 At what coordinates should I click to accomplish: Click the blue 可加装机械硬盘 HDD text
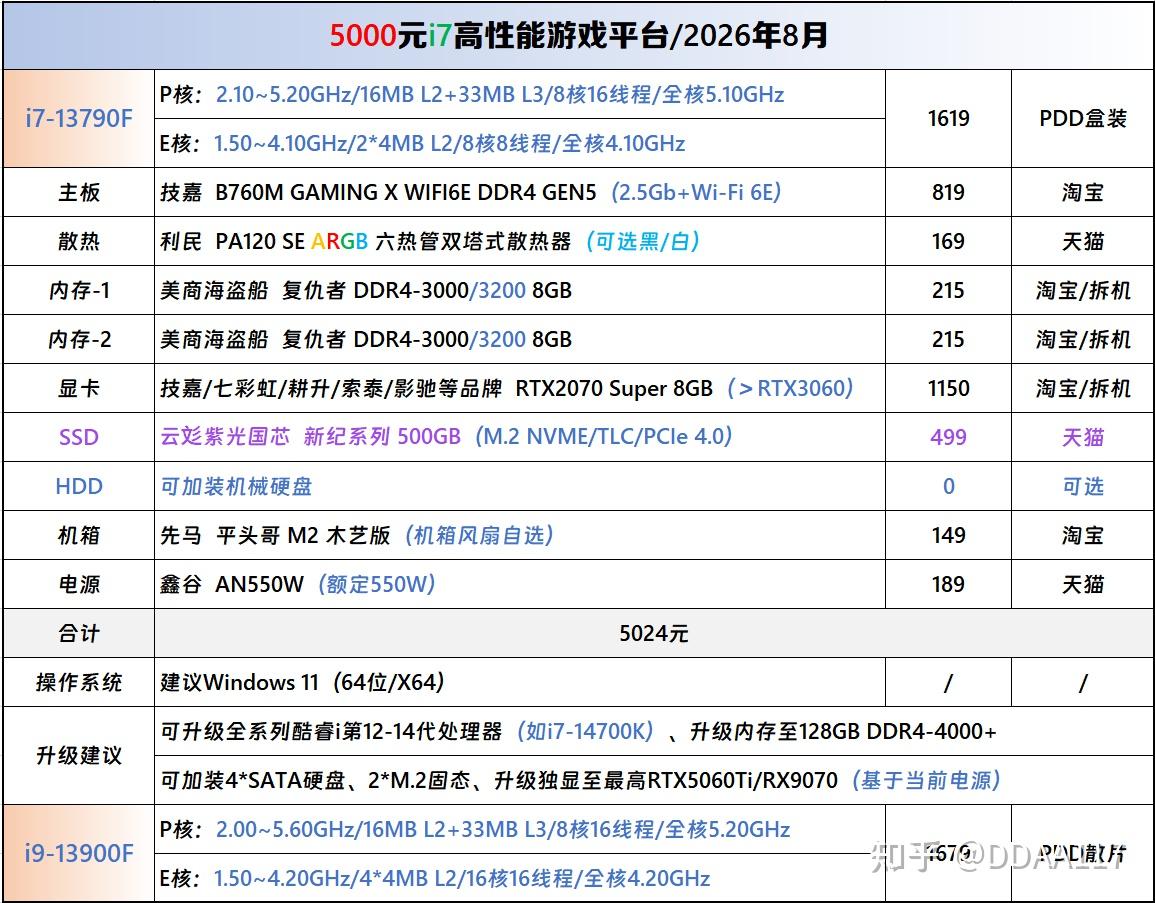point(236,486)
